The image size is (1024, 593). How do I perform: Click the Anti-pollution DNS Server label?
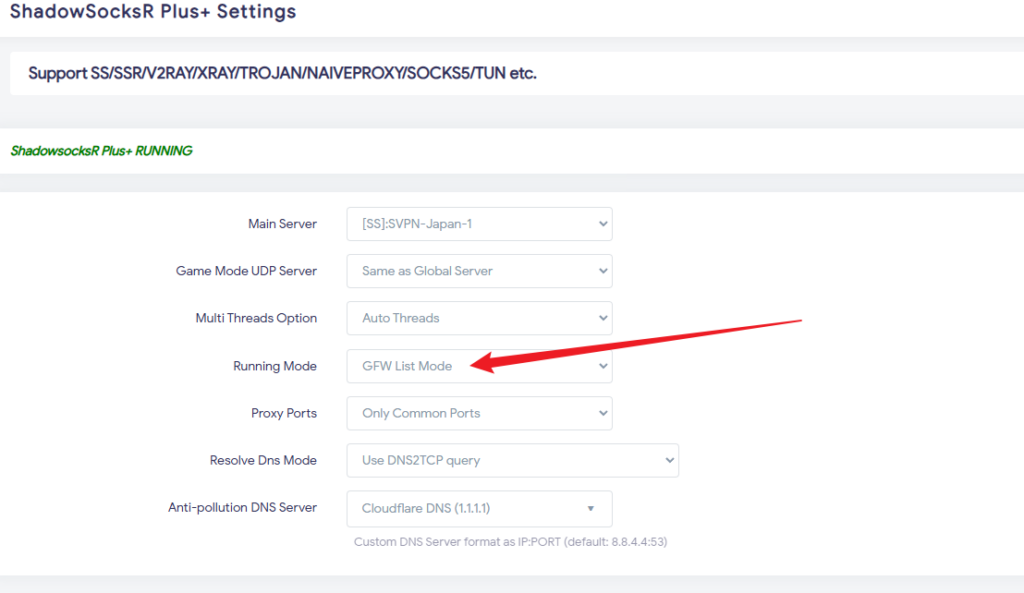point(242,508)
